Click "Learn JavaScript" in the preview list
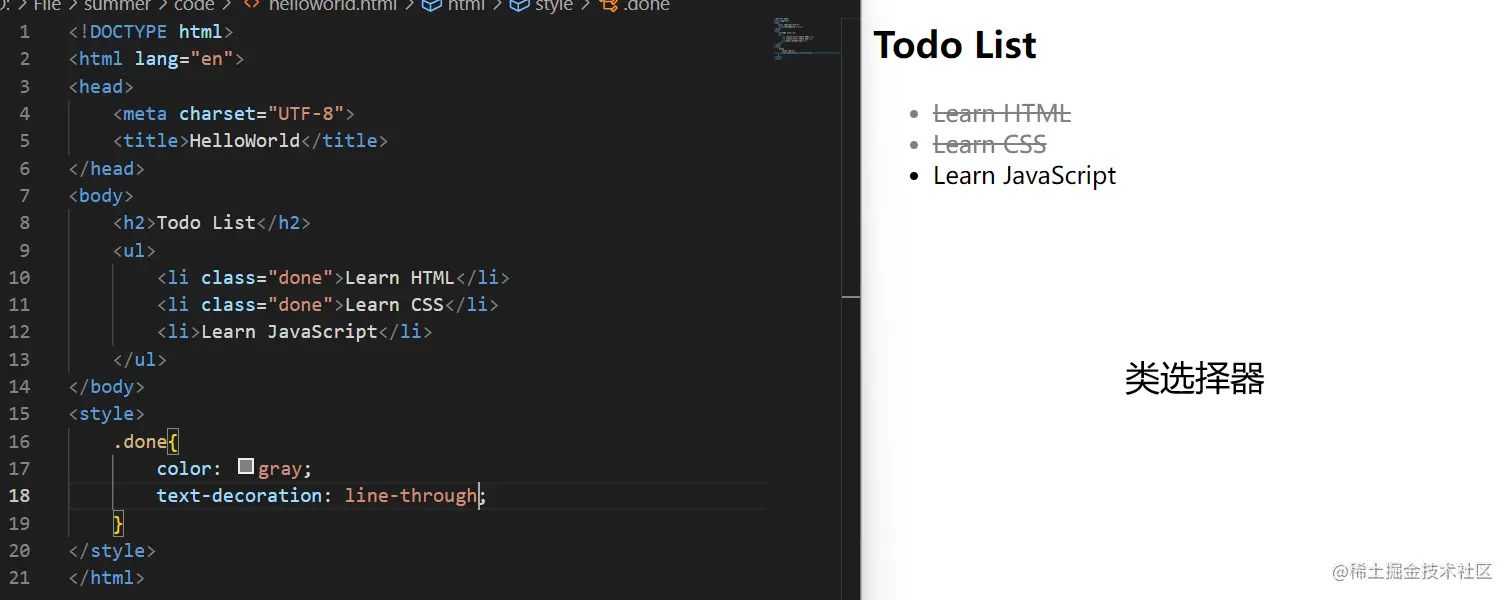 (x=1024, y=176)
